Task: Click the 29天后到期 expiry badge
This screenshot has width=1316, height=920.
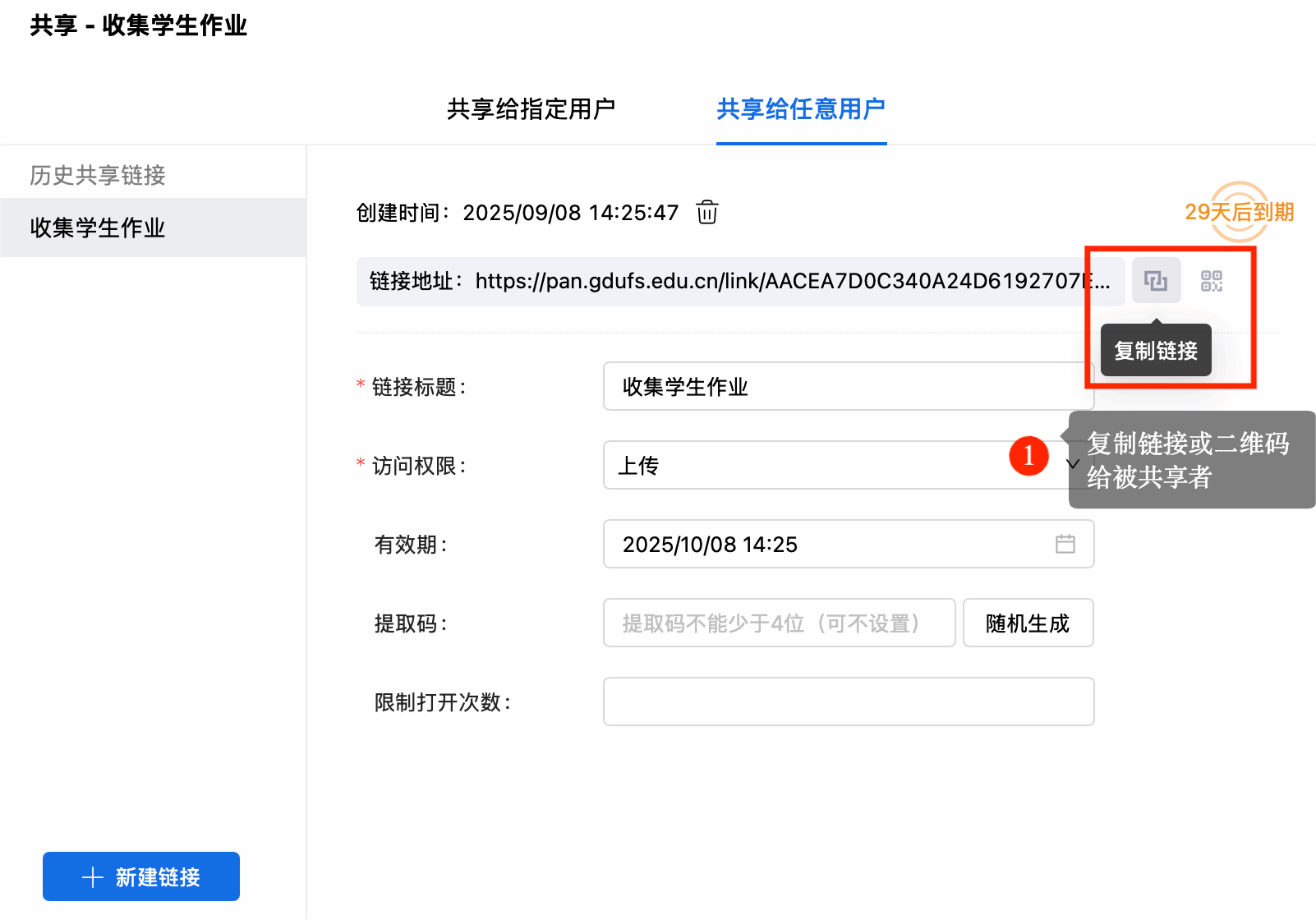Action: (x=1239, y=212)
